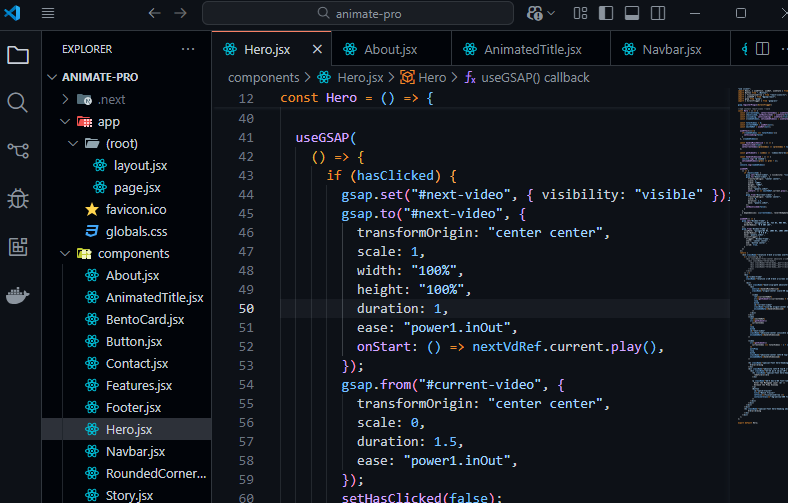This screenshot has width=788, height=503.
Task: Close the Hero.jsx tab
Action: point(317,49)
